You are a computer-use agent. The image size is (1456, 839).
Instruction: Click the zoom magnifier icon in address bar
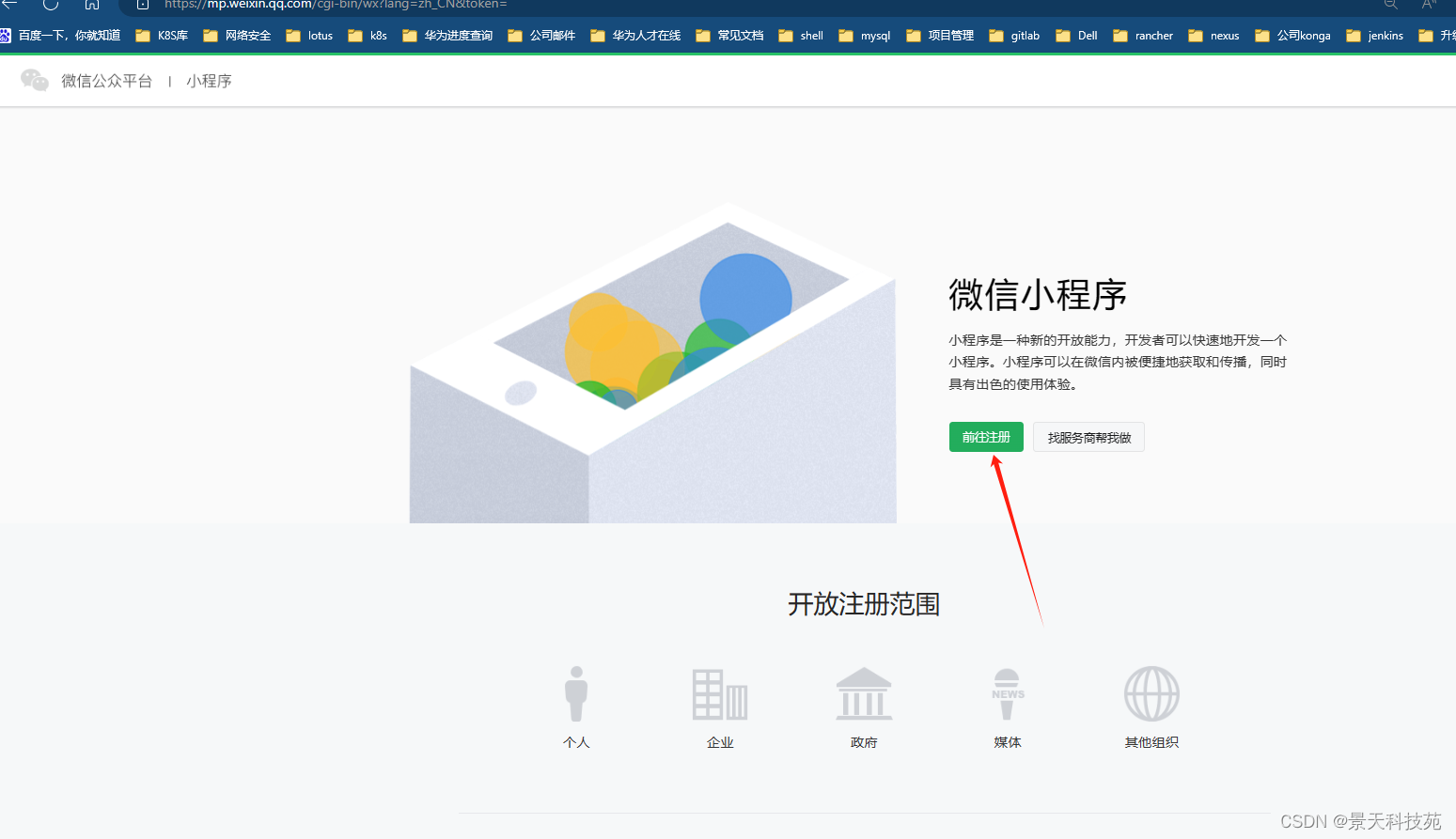(1391, 4)
